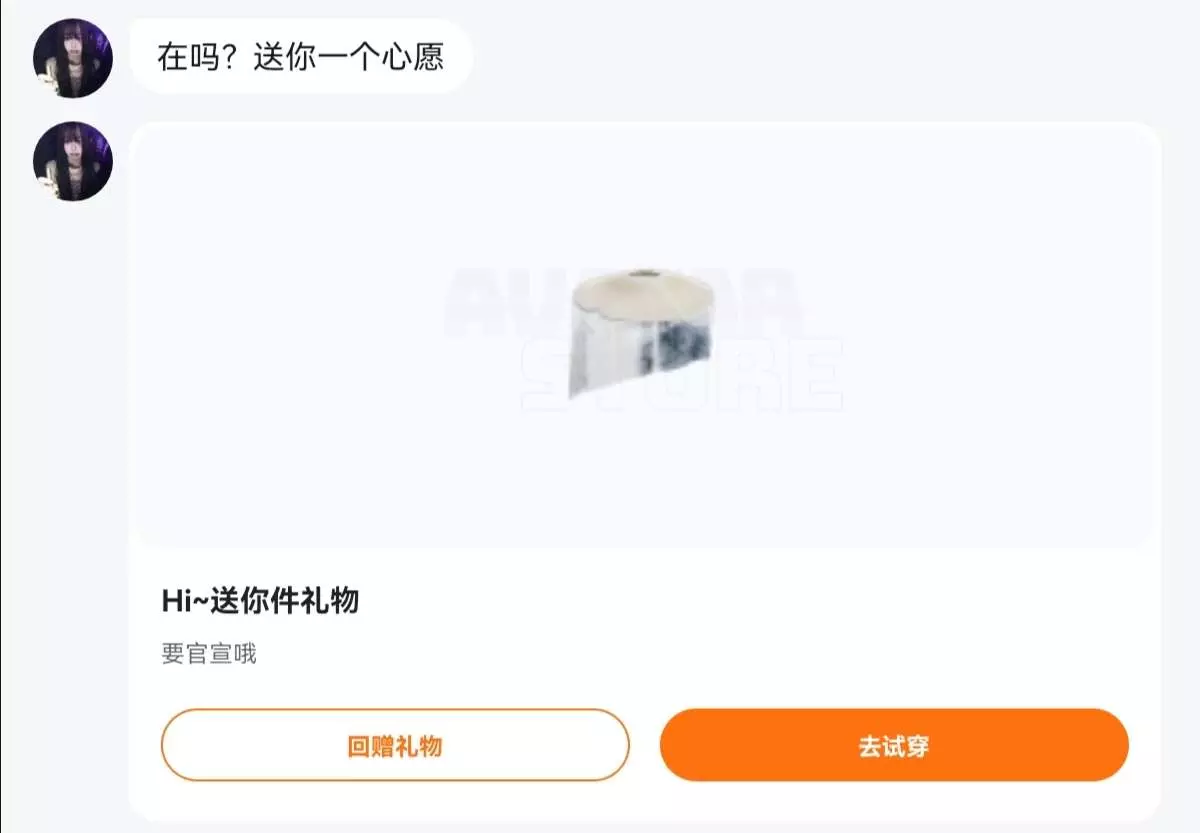
Task: Select the 在吗？送你一个心愿 message bubble
Action: (x=300, y=57)
